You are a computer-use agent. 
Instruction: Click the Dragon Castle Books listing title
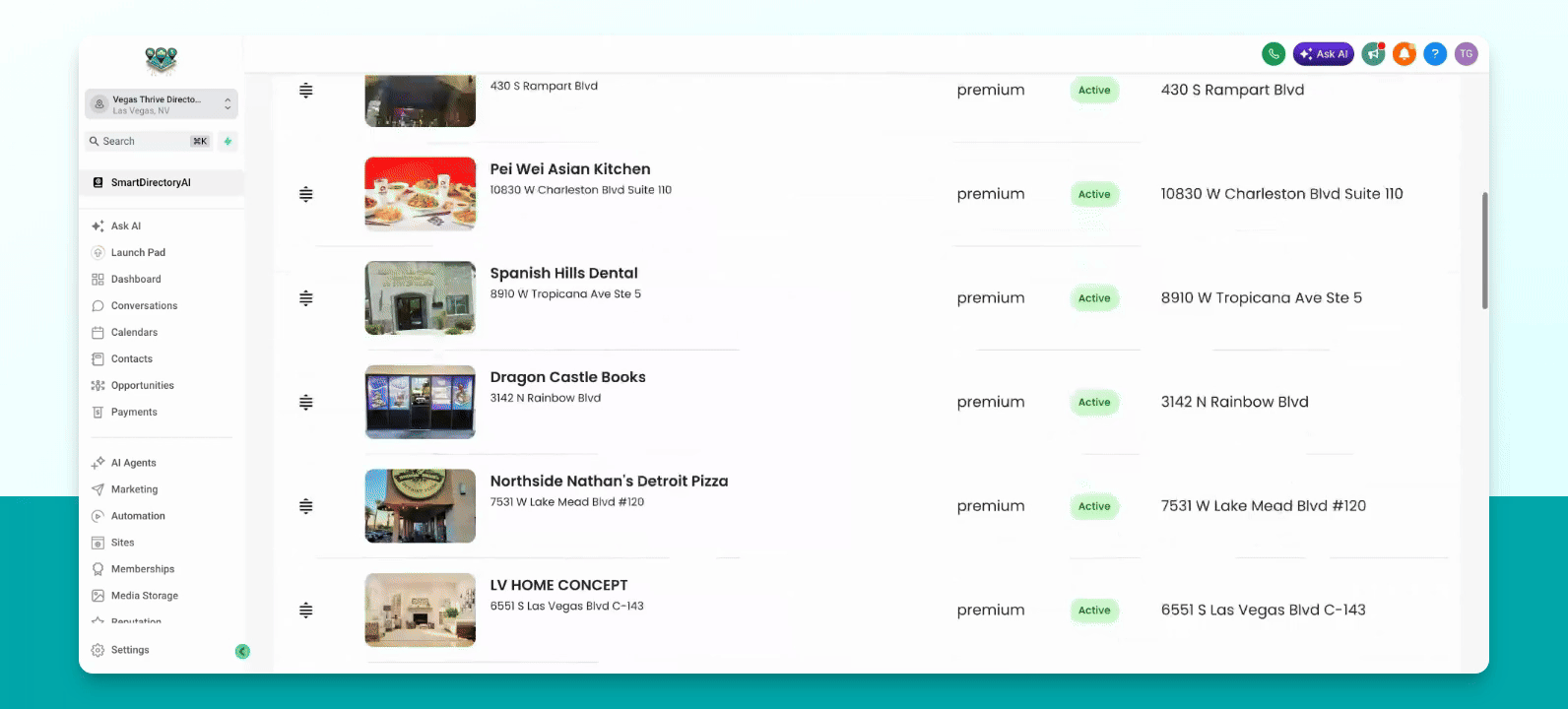click(x=568, y=377)
